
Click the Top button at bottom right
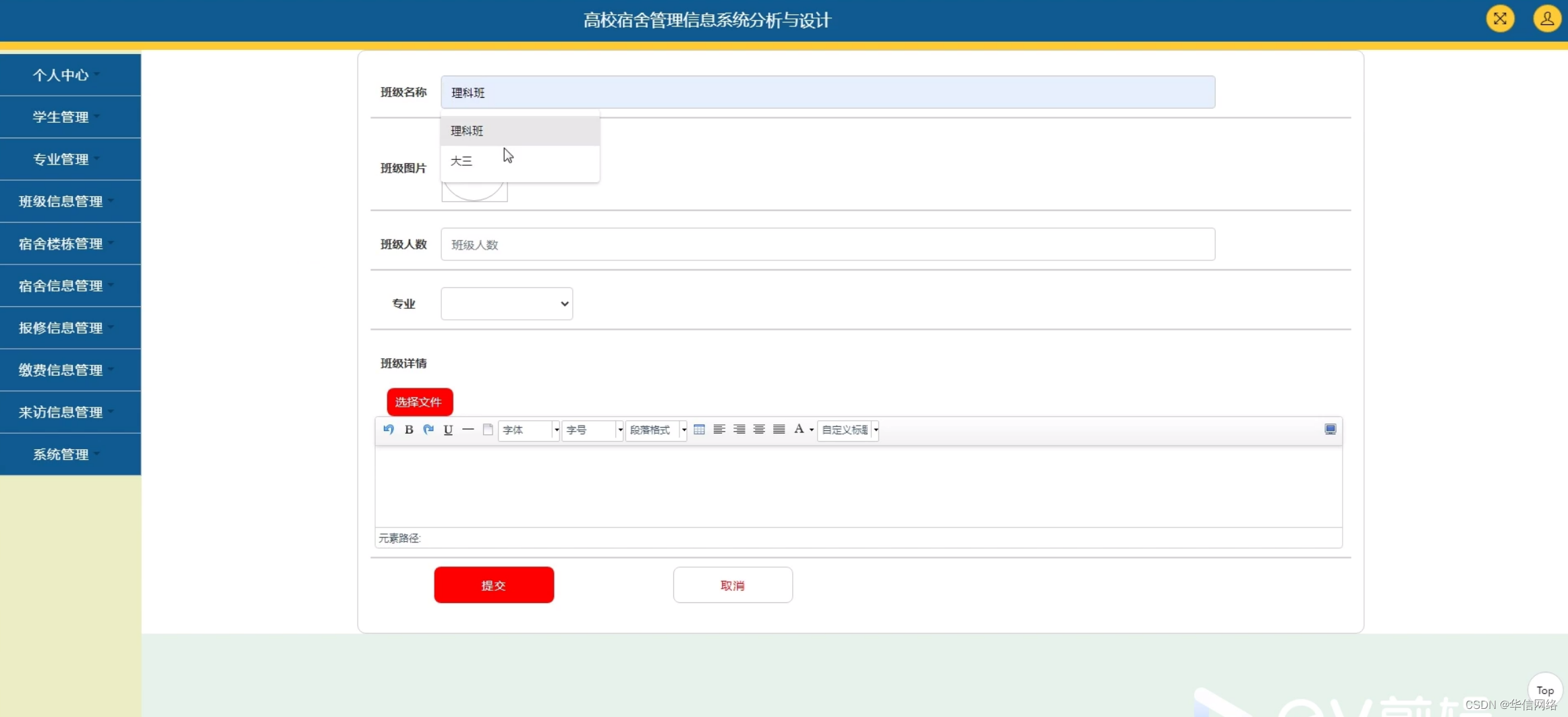[x=1545, y=690]
